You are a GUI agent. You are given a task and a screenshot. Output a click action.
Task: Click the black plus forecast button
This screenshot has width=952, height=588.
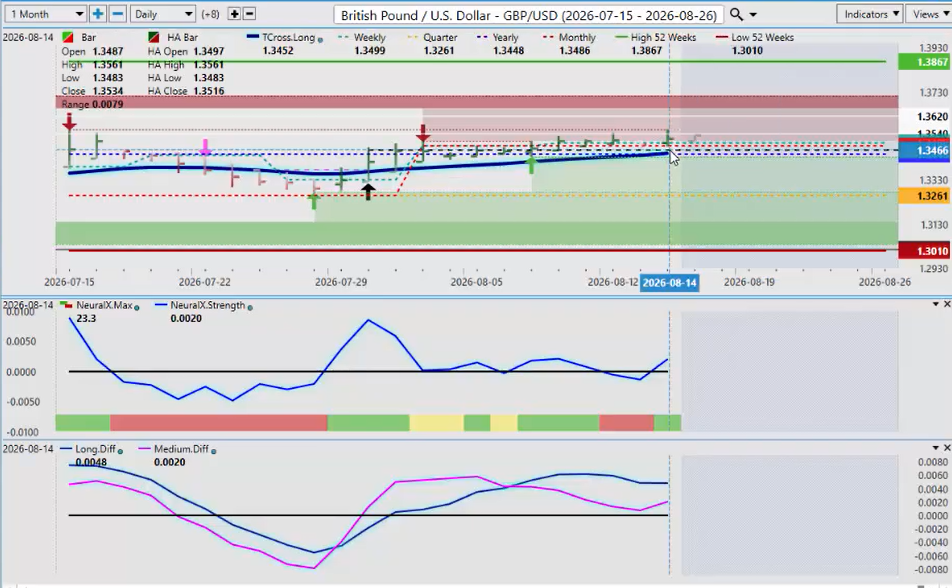click(x=234, y=14)
